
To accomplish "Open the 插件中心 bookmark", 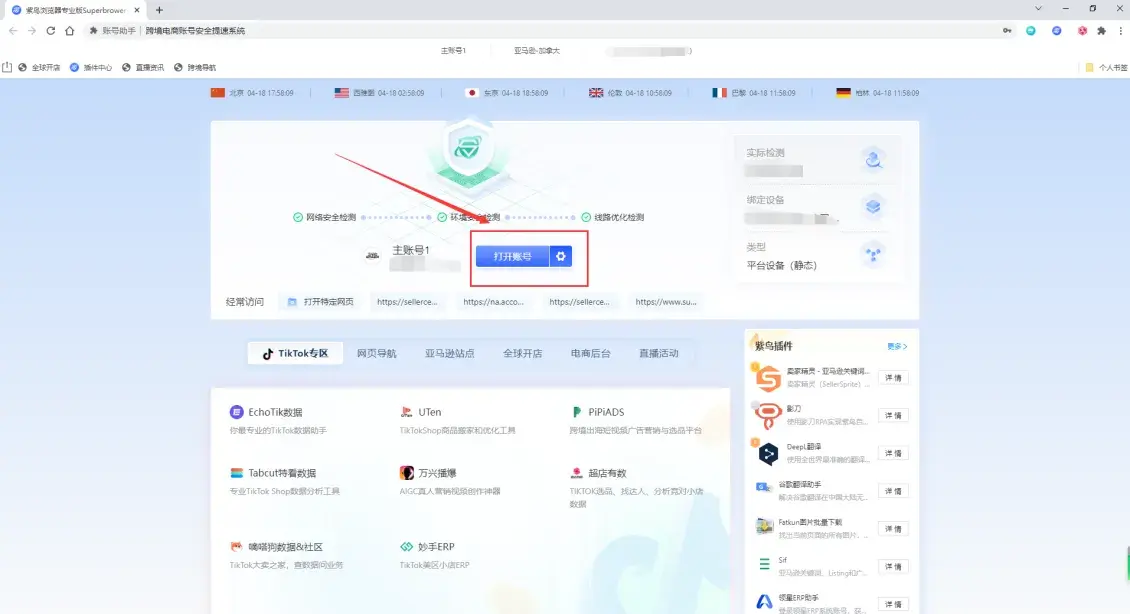I will [91, 67].
